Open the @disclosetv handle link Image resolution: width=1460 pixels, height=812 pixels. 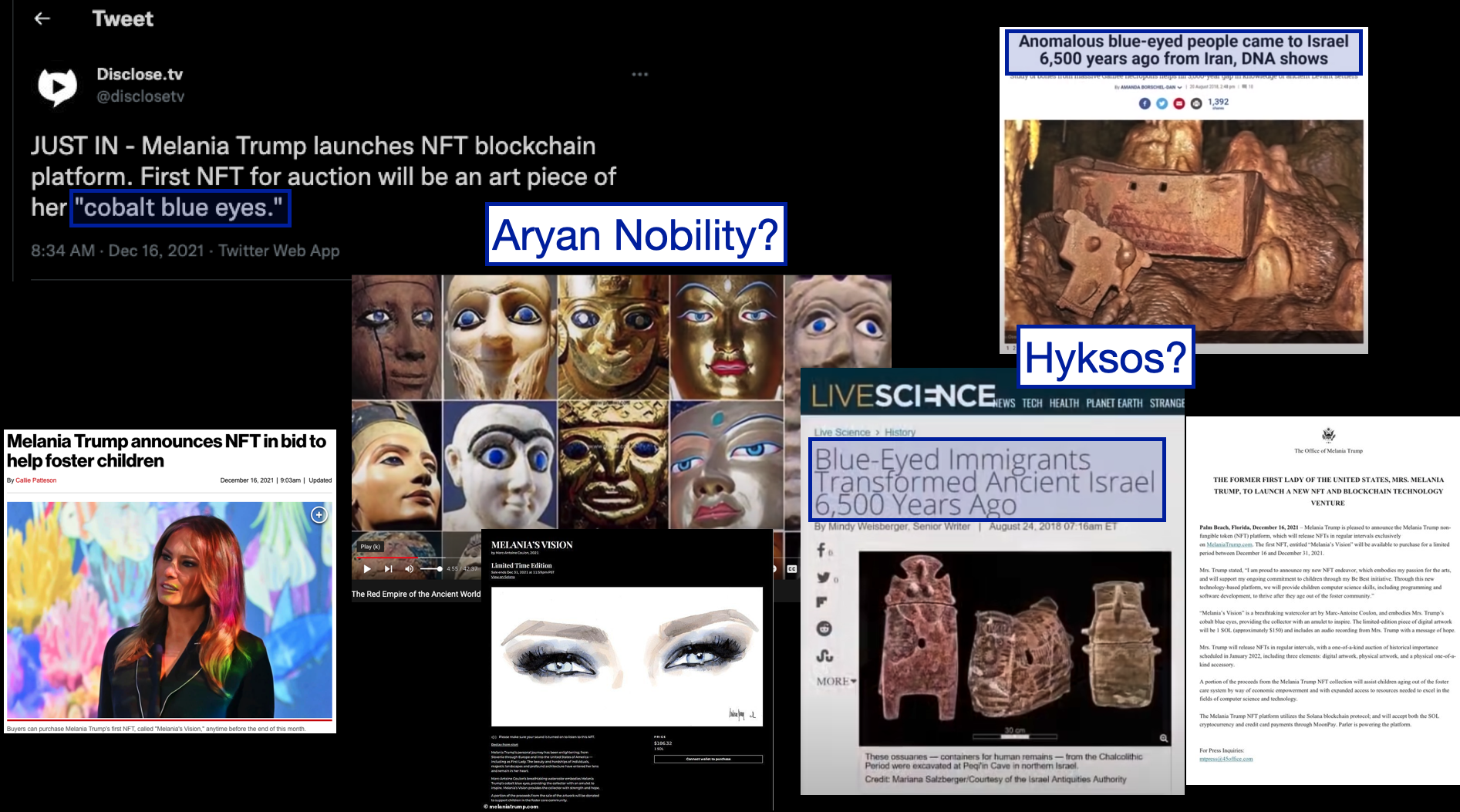point(140,96)
